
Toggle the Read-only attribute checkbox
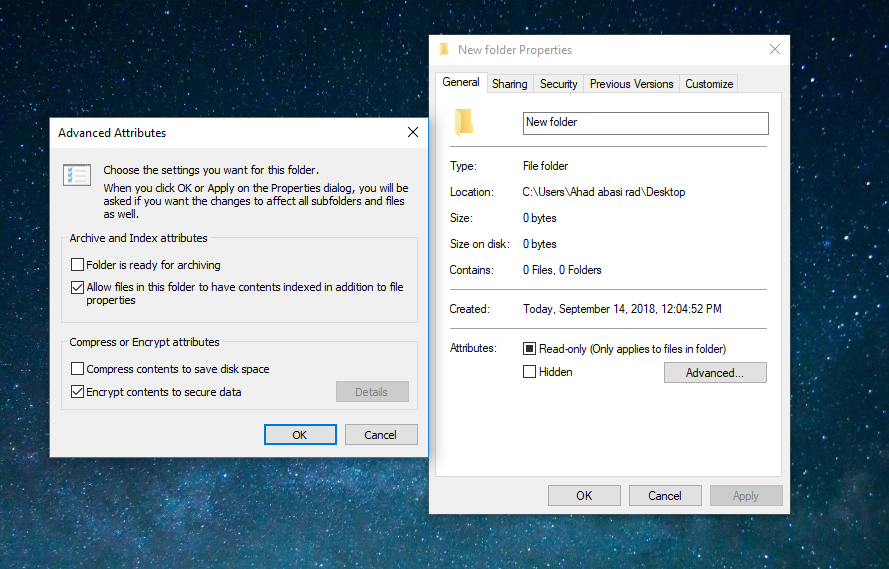click(x=529, y=349)
